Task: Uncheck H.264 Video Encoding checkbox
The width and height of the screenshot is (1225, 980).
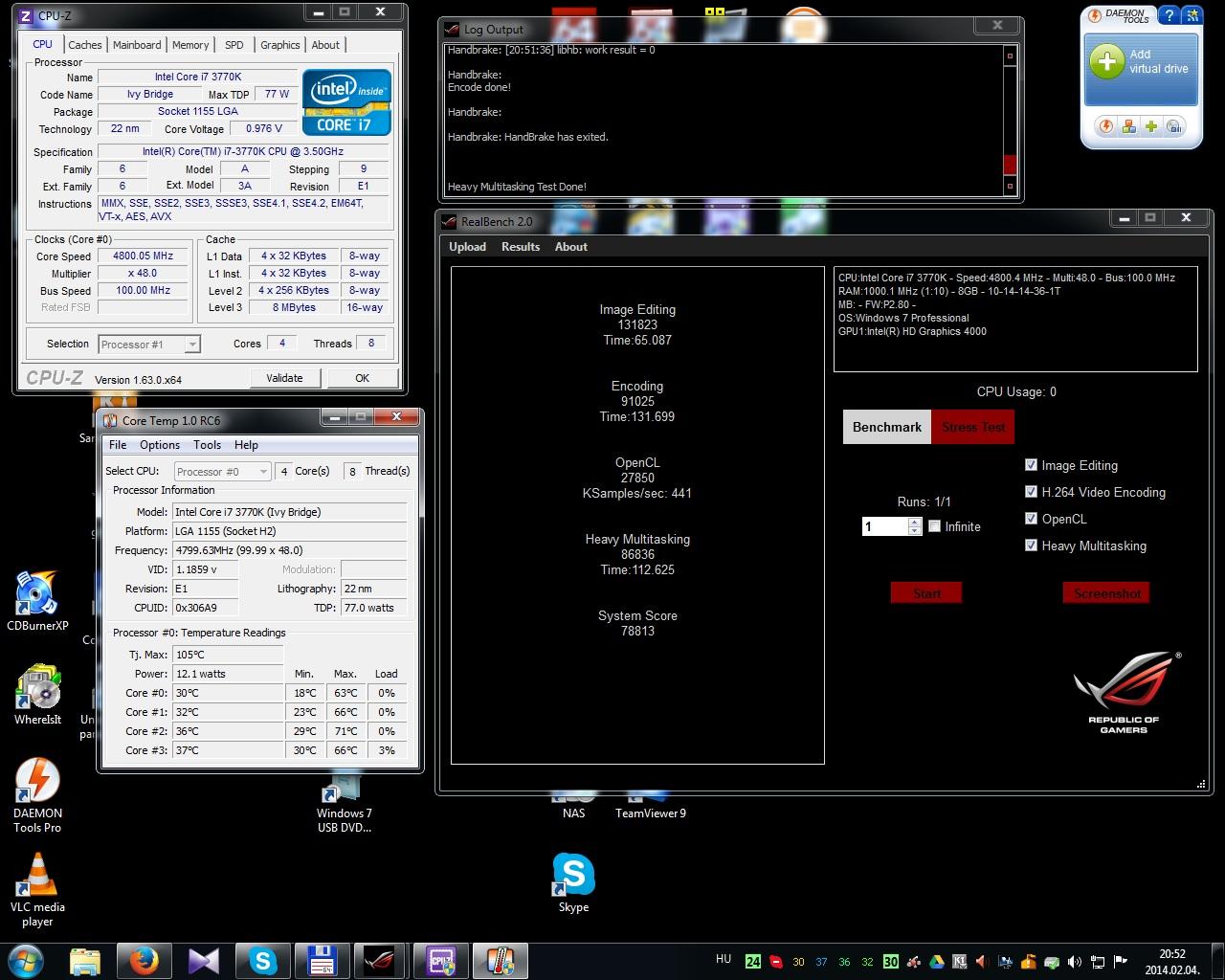Action: click(x=1031, y=492)
